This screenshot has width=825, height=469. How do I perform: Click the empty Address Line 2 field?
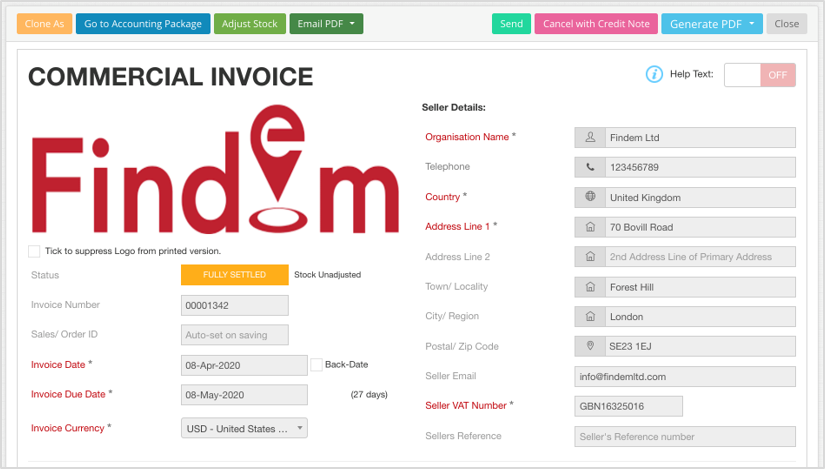click(x=700, y=257)
